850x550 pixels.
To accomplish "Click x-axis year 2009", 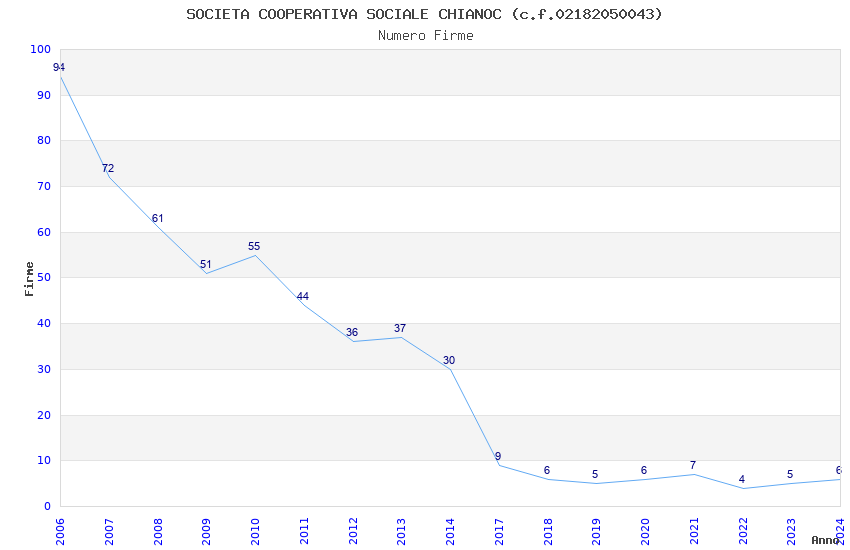I will tap(207, 532).
